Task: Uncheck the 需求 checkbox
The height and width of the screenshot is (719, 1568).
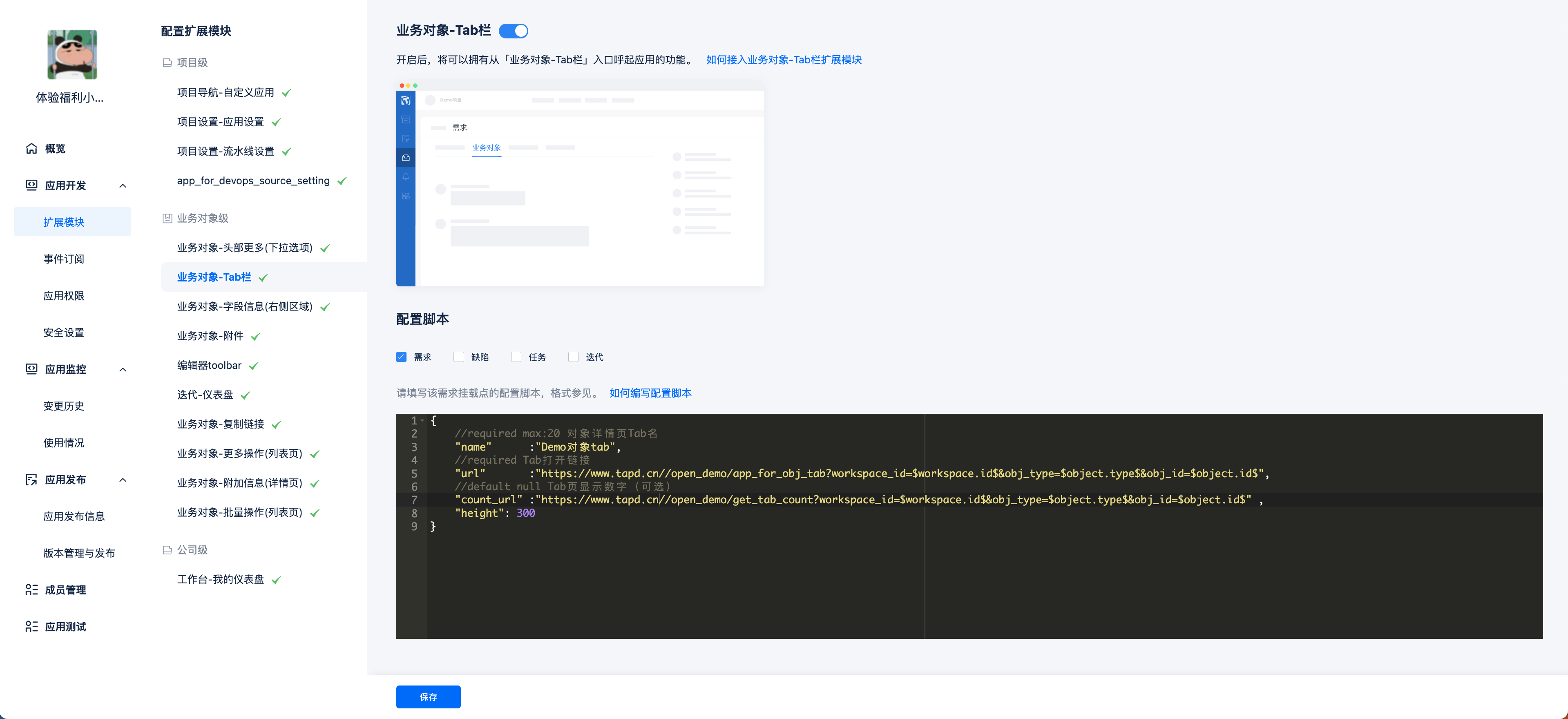Action: pyautogui.click(x=401, y=357)
